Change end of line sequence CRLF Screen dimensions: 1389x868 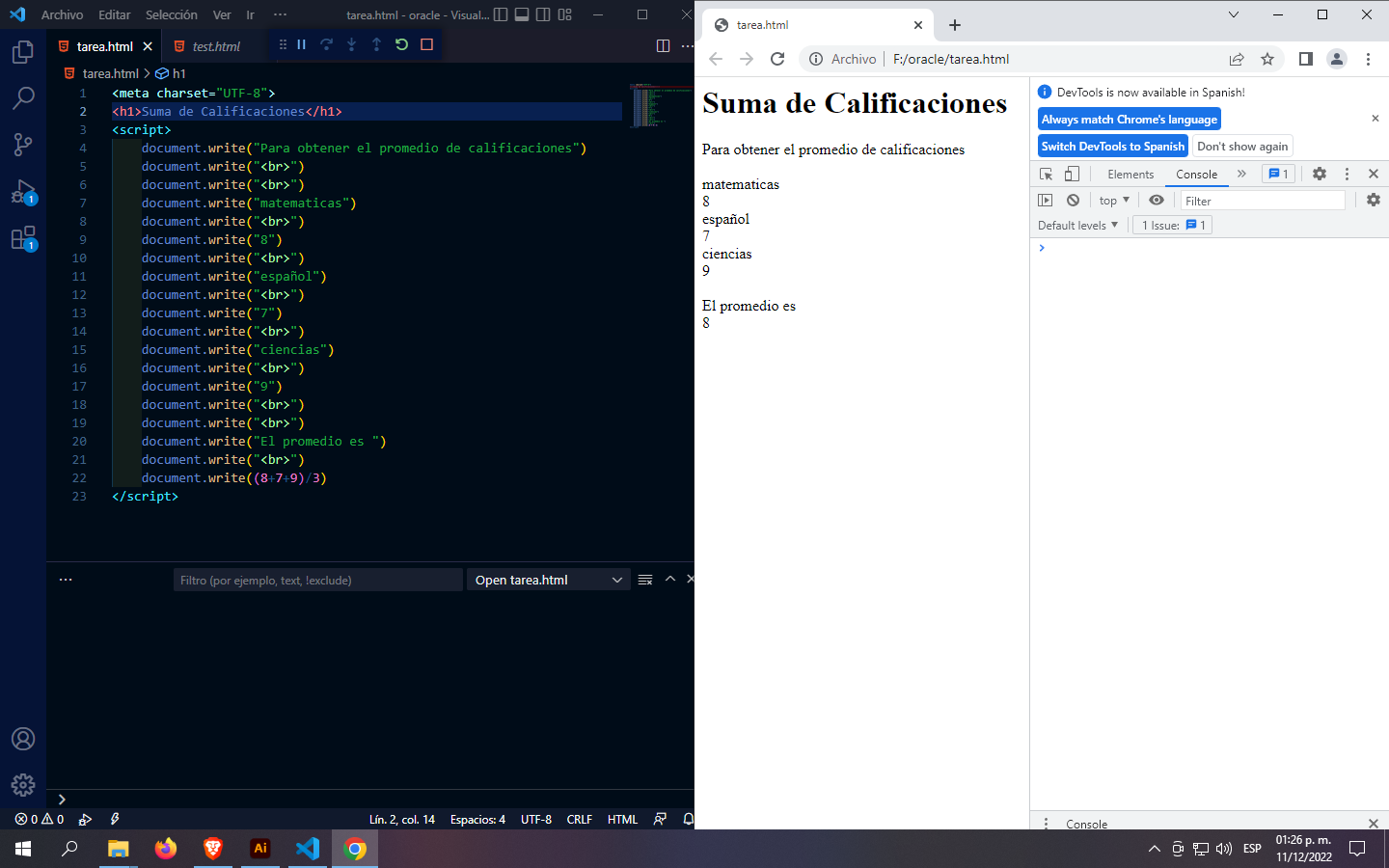click(x=580, y=819)
